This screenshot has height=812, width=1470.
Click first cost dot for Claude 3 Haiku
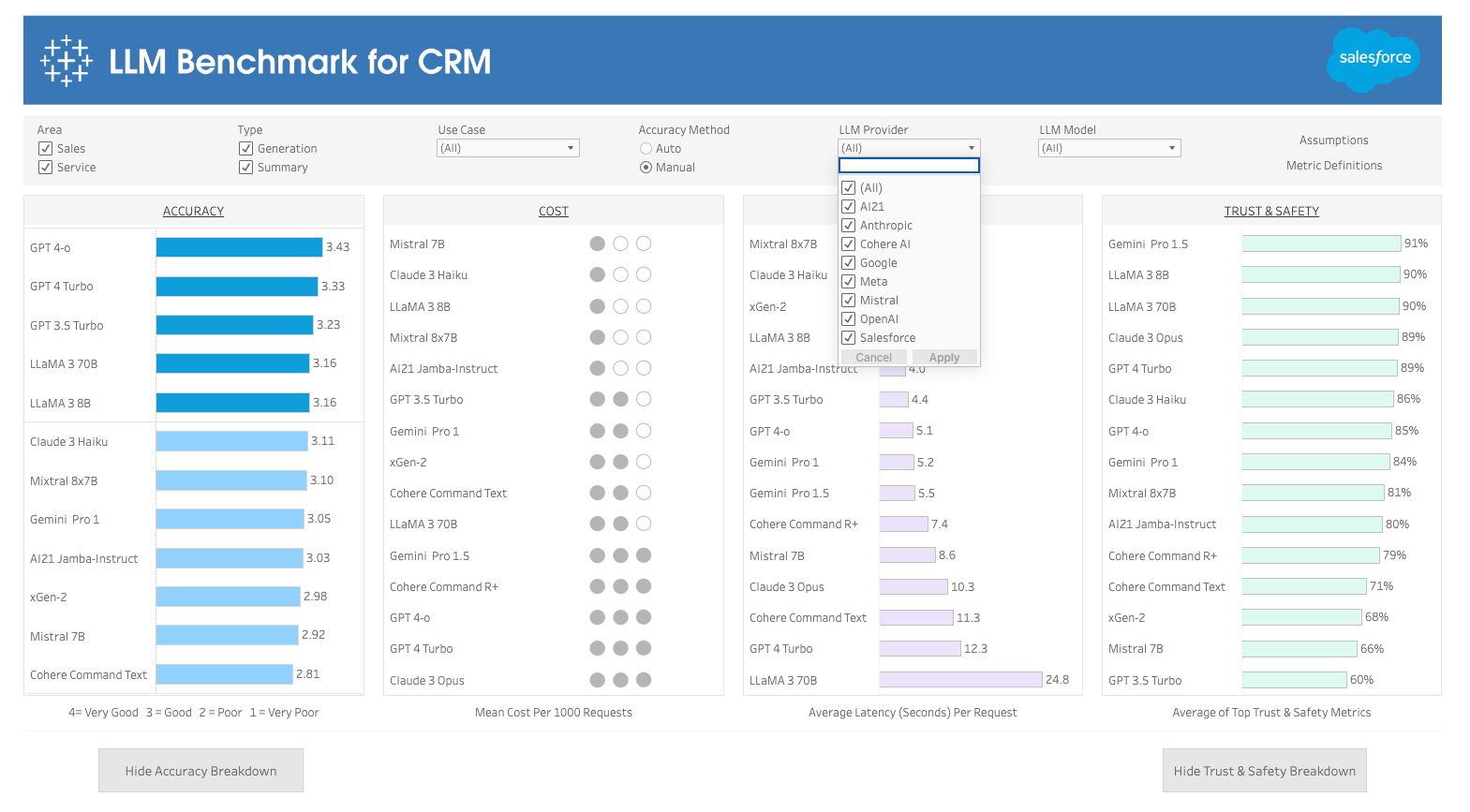click(x=597, y=274)
